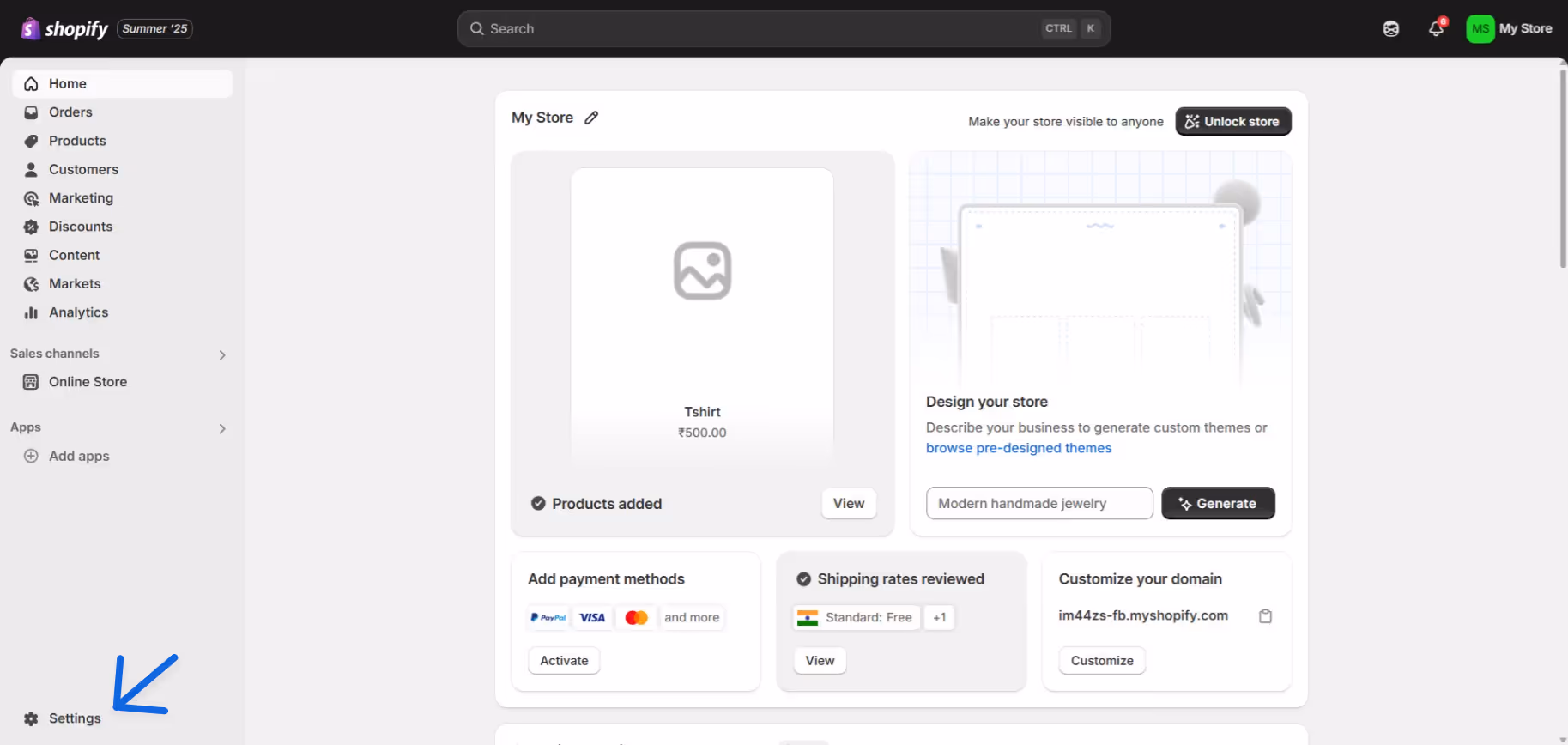Click the Discounts badge icon
Screen dimensions: 1568x745
31,227
